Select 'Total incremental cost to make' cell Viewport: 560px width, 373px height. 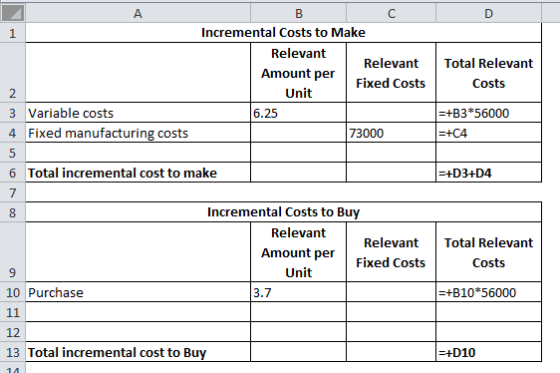click(138, 173)
